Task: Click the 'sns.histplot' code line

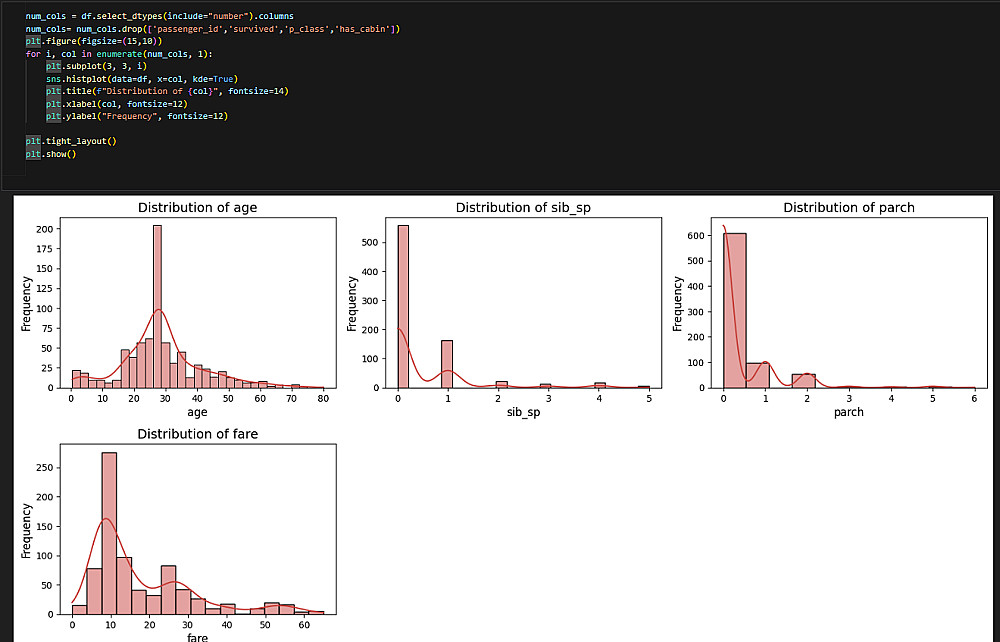Action: coord(142,79)
